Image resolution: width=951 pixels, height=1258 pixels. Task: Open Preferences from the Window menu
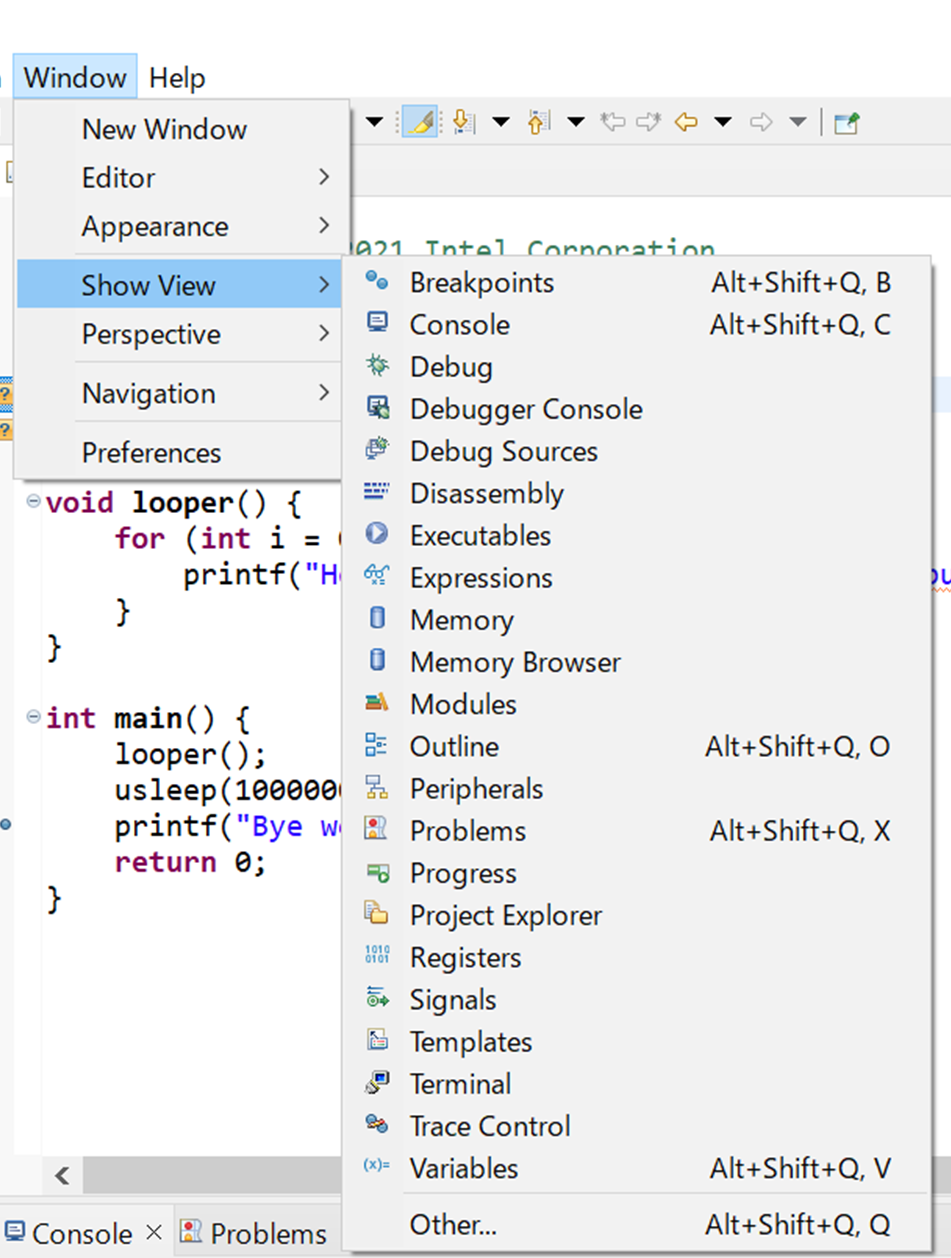point(151,453)
